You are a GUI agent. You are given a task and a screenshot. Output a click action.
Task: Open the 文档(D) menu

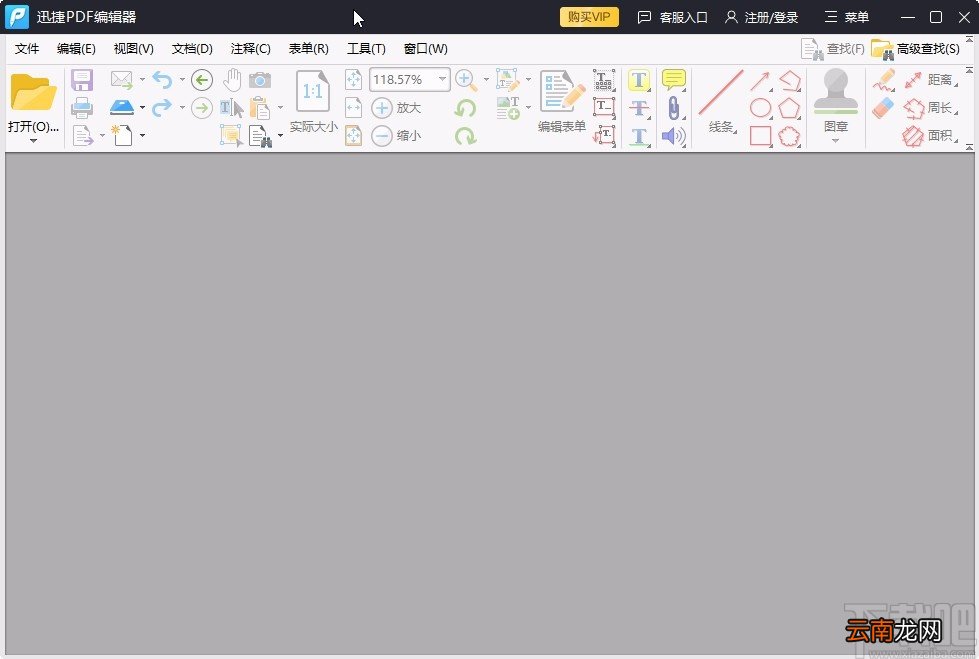pos(192,49)
